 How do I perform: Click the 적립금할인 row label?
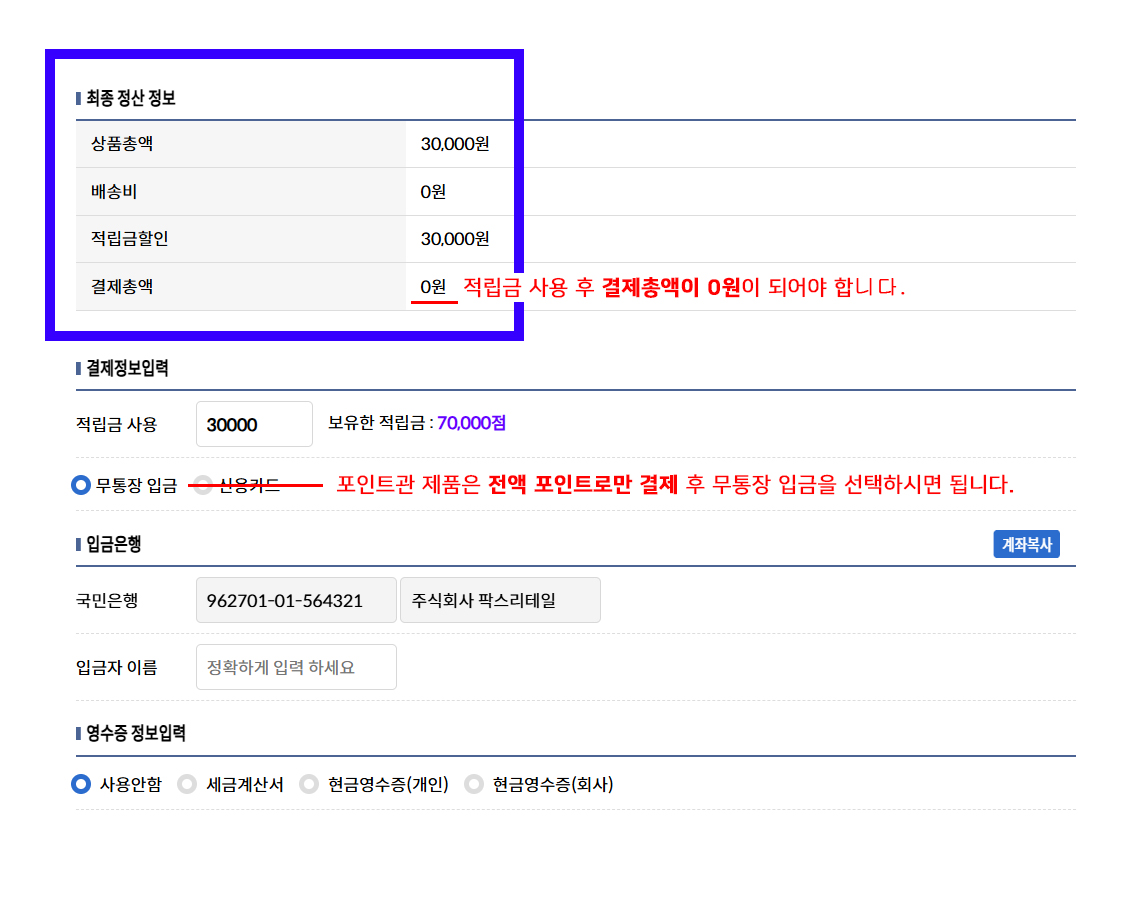pos(123,239)
